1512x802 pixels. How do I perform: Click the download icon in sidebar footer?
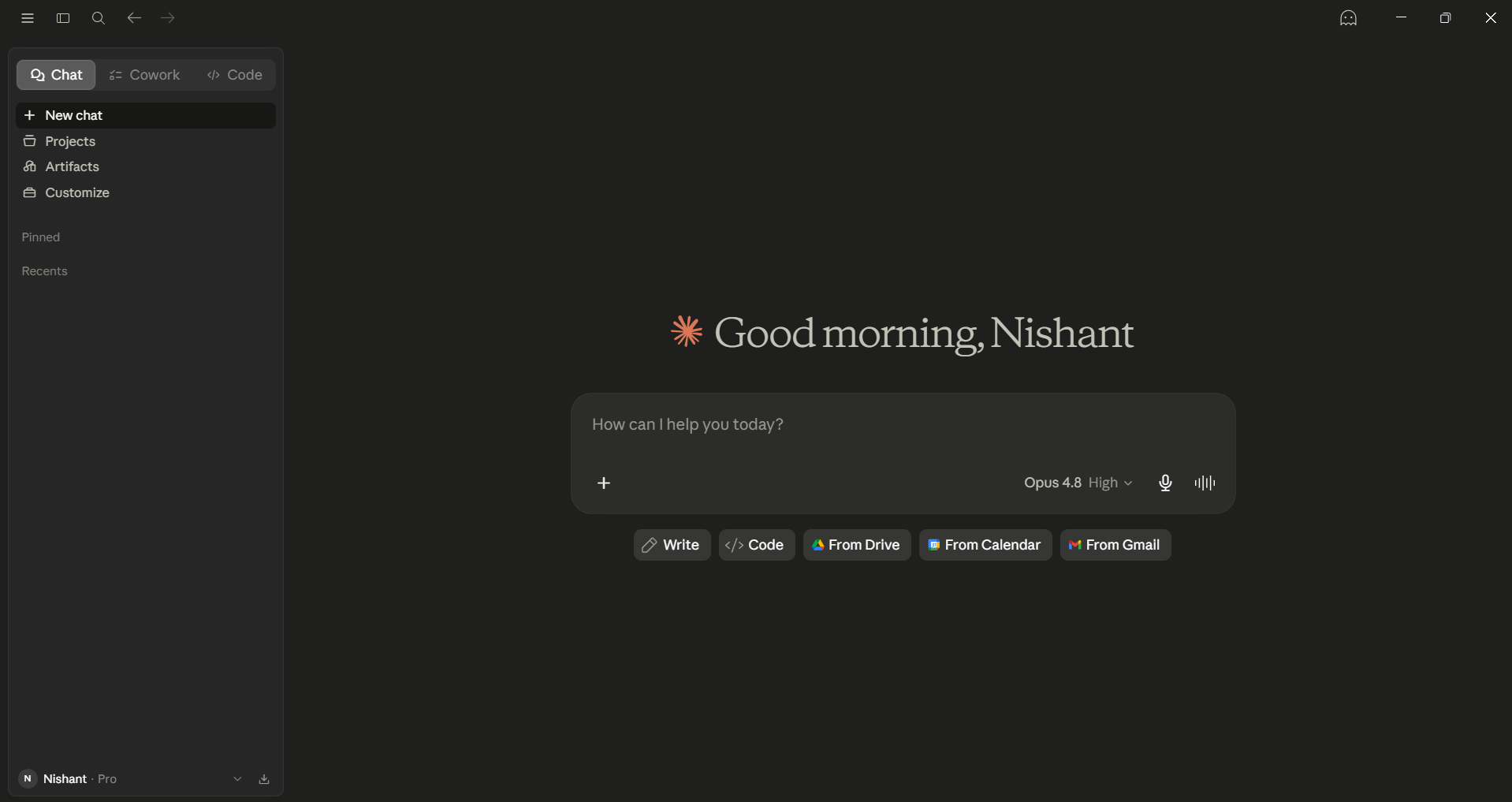coord(264,779)
